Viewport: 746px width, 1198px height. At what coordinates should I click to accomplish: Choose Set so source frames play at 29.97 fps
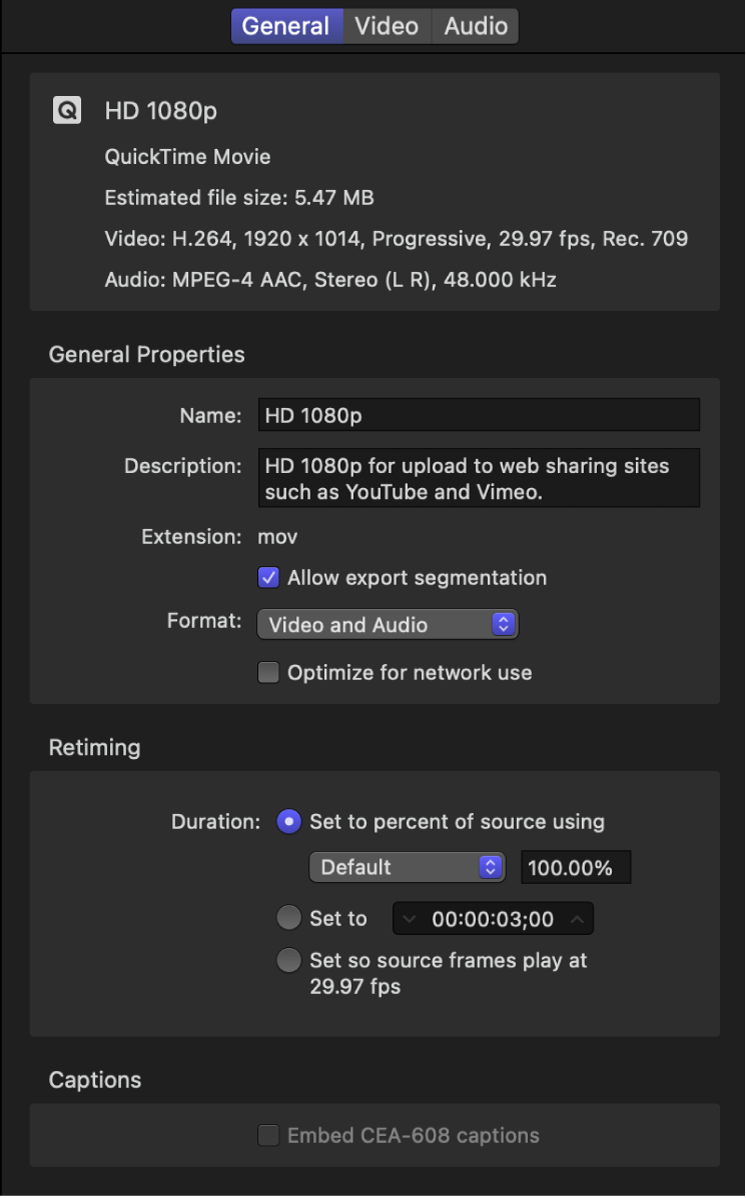tap(288, 959)
